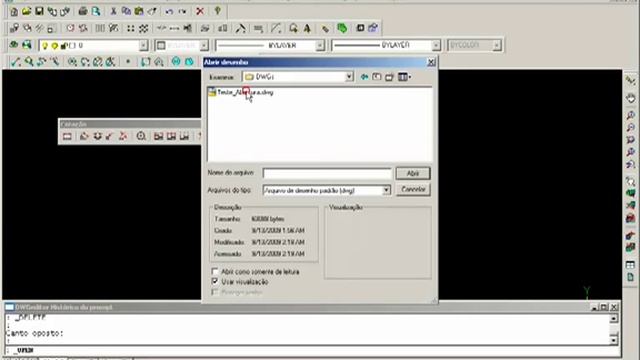Click the Match properties brush icon
The width and height of the screenshot is (640, 360).
click(152, 11)
